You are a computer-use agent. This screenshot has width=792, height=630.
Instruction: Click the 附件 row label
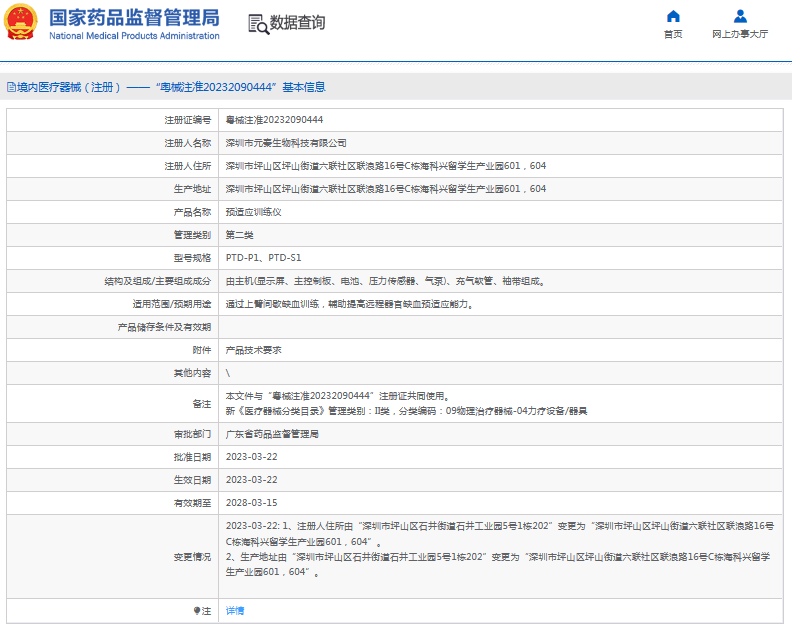tap(202, 350)
